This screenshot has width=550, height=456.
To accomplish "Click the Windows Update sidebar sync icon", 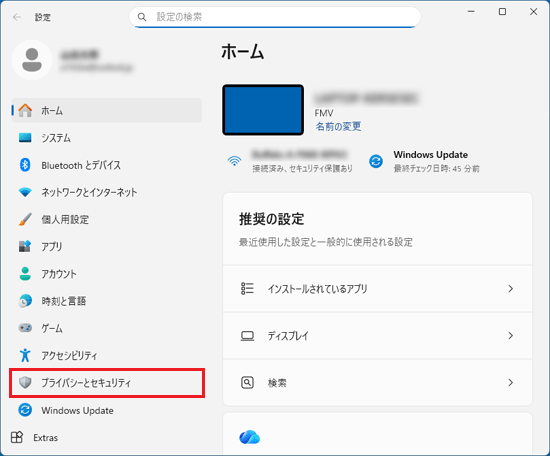I will tap(25, 410).
